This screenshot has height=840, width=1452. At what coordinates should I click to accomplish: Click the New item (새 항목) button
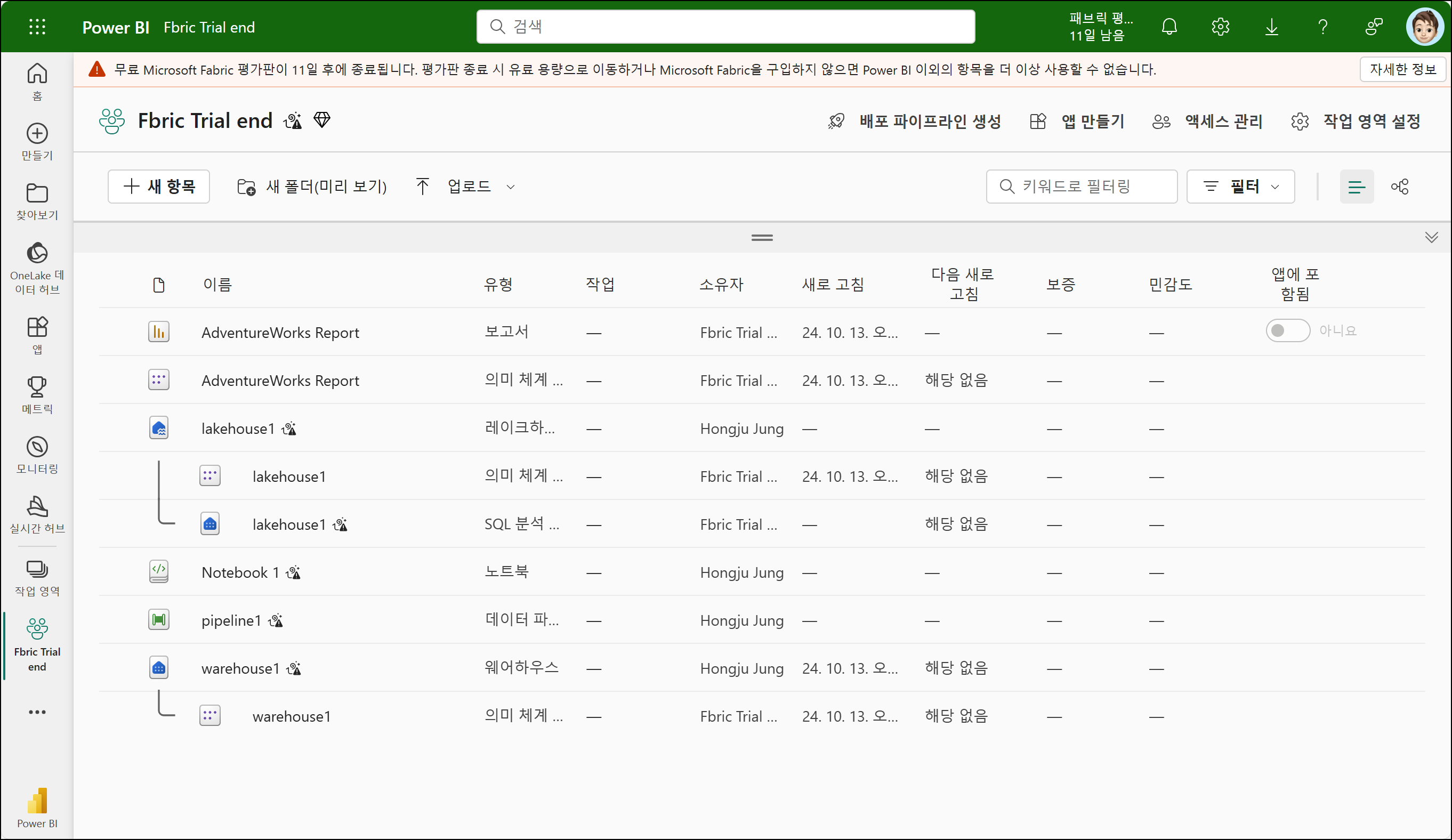click(x=158, y=187)
